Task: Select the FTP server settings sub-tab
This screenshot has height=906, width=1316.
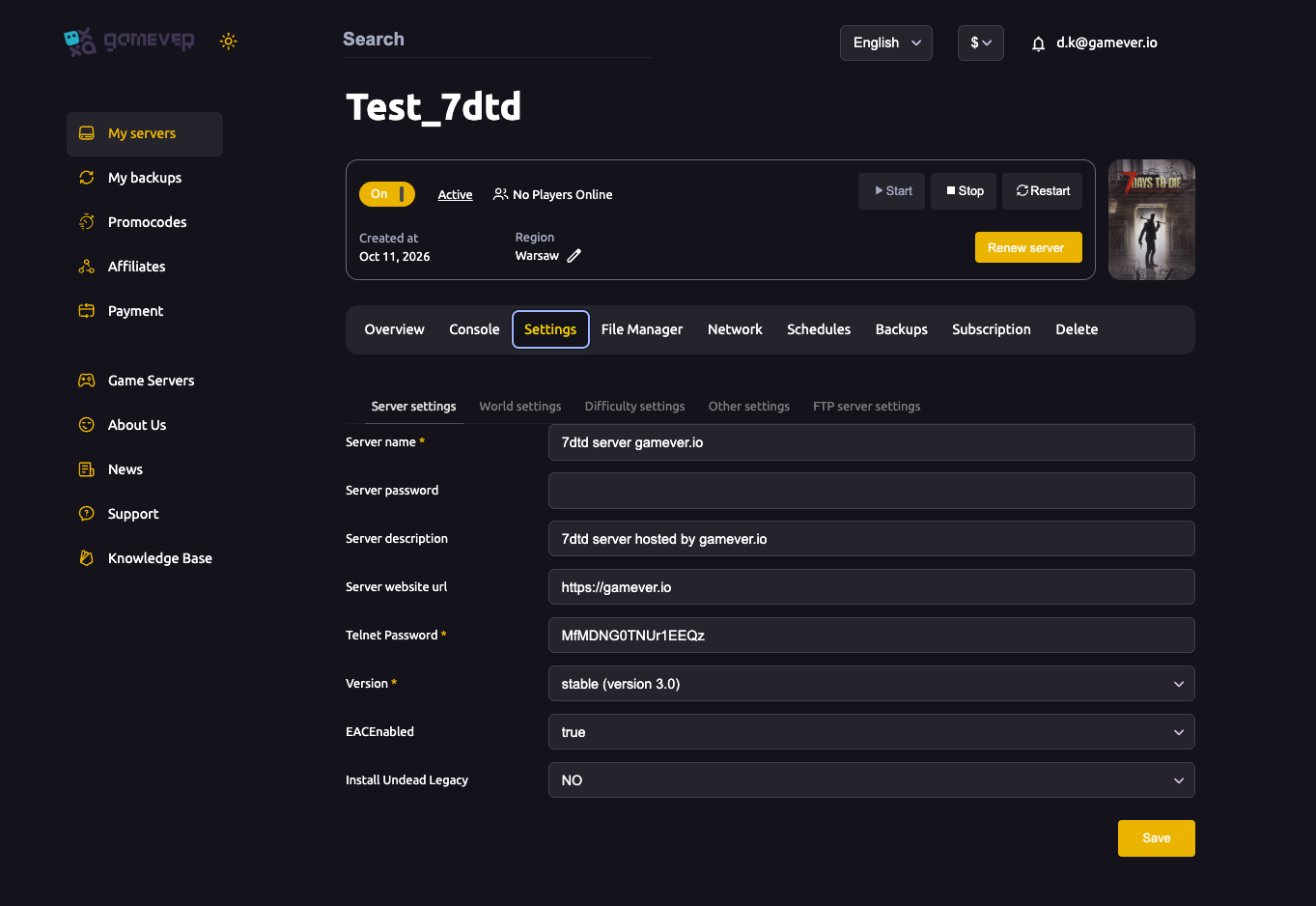Action: point(867,407)
